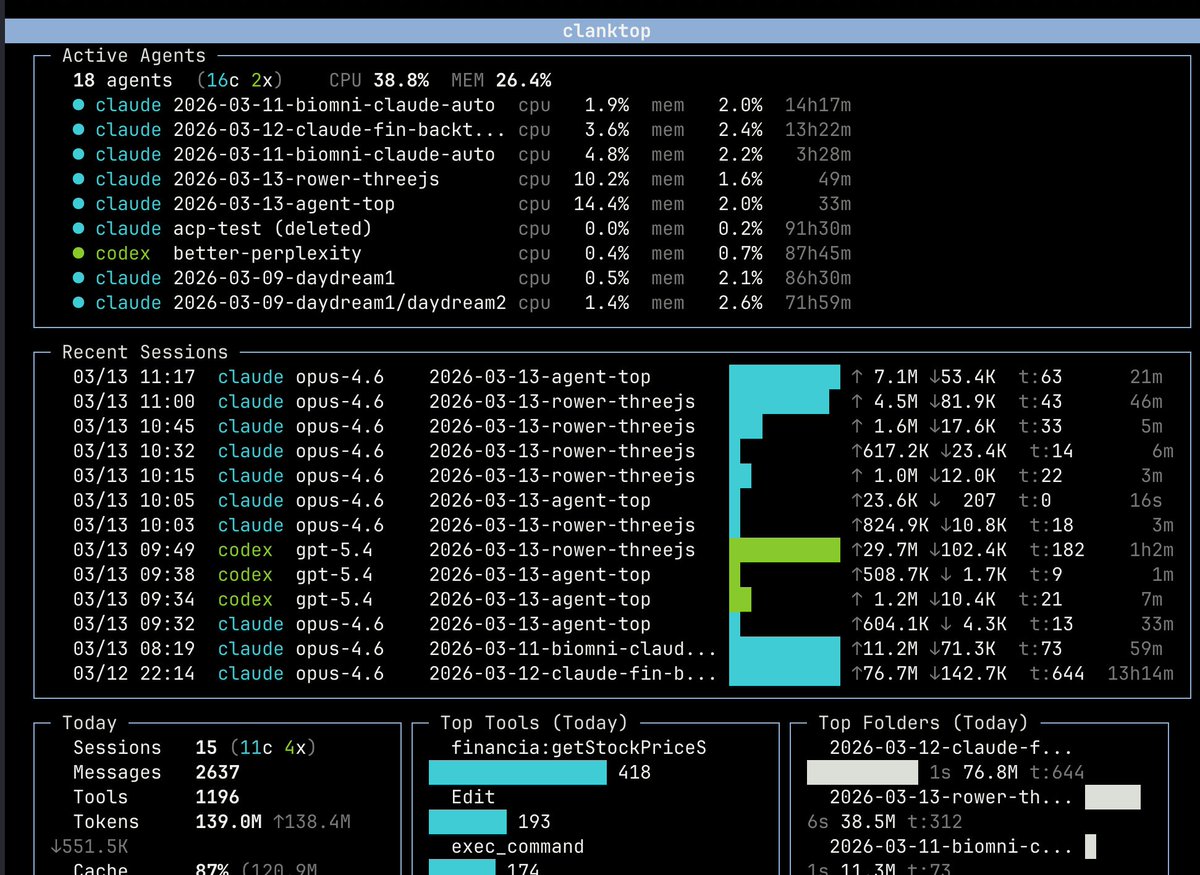Select the better-perplexity agent name
Image resolution: width=1200 pixels, height=875 pixels.
[x=267, y=254]
